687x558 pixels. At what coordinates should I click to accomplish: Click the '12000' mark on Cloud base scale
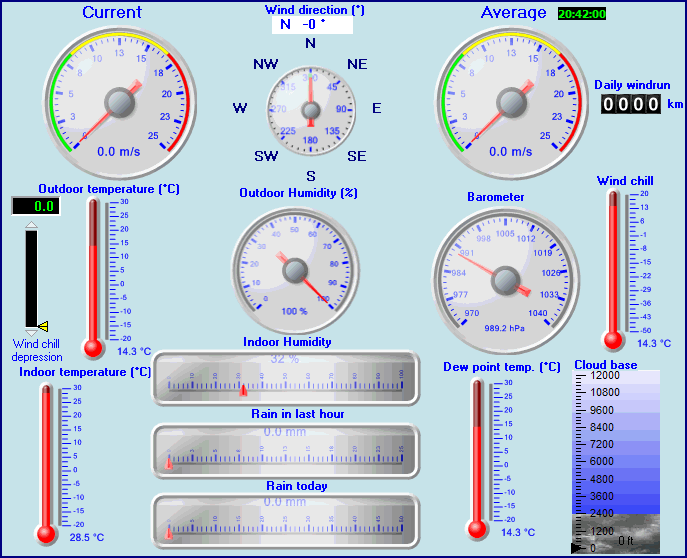[605, 375]
